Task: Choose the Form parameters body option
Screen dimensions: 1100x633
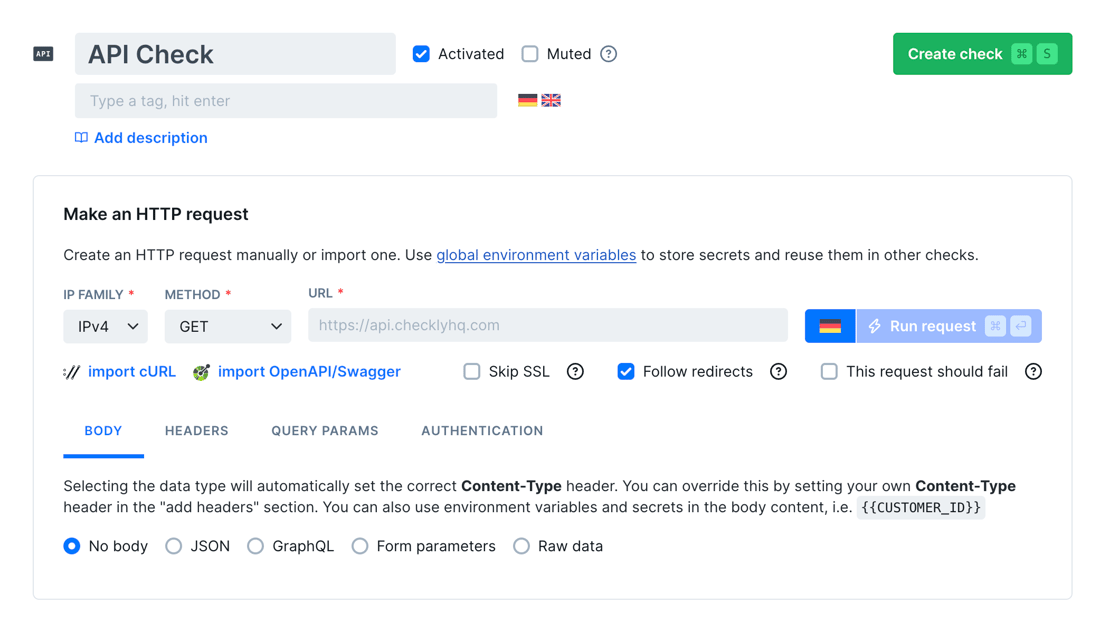Action: point(360,546)
